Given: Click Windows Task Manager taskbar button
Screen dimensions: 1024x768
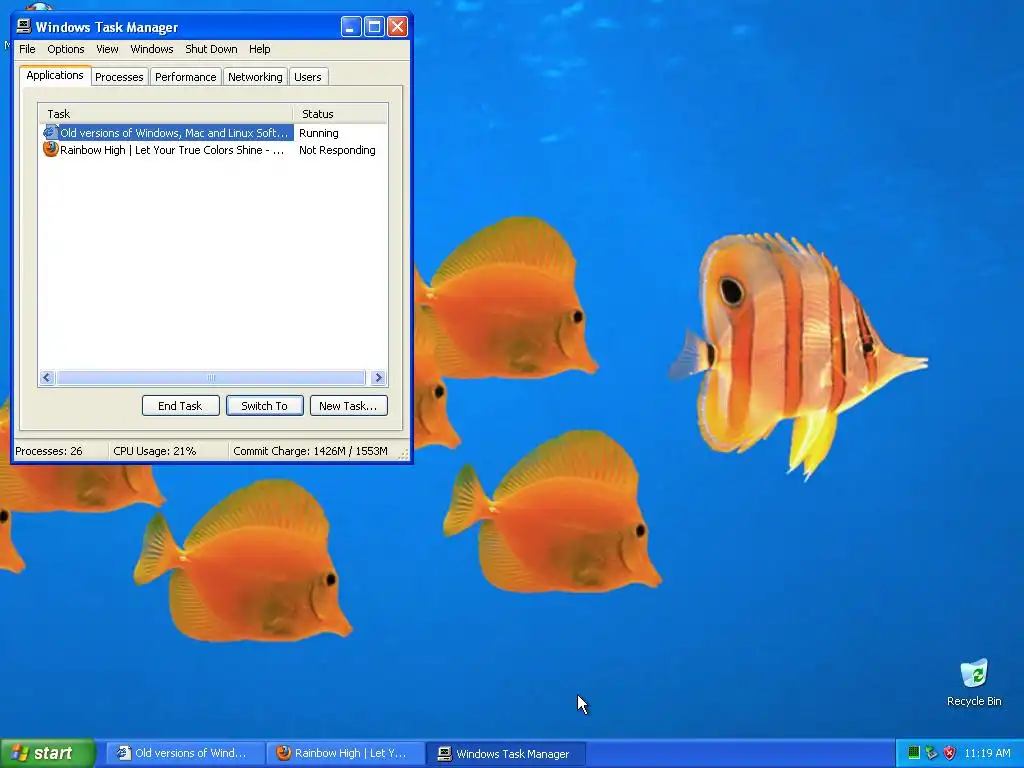Looking at the screenshot, I should (507, 753).
